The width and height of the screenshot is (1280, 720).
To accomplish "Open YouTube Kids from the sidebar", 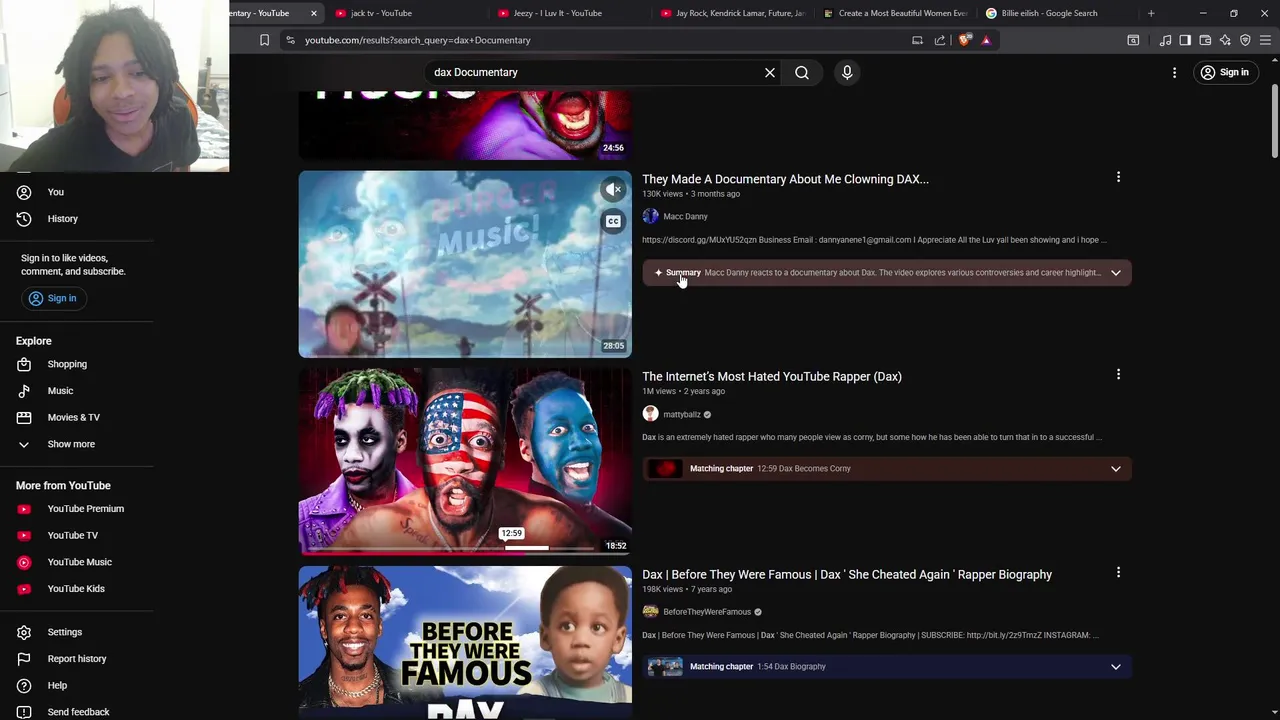I will [x=77, y=589].
